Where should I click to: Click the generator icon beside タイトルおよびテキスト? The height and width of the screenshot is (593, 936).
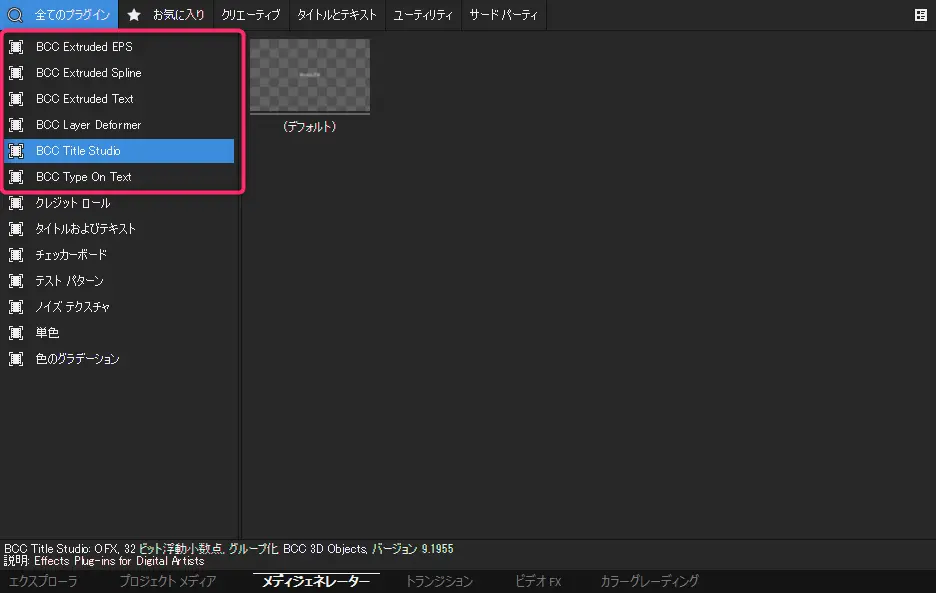[16, 229]
